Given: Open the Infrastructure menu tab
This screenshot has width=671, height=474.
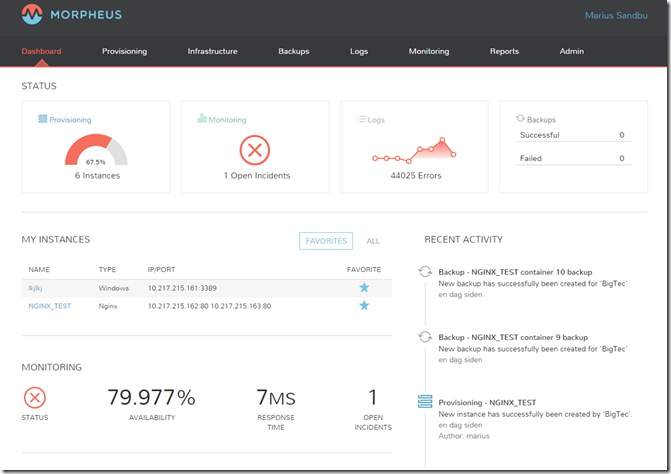Looking at the screenshot, I should click(x=212, y=51).
